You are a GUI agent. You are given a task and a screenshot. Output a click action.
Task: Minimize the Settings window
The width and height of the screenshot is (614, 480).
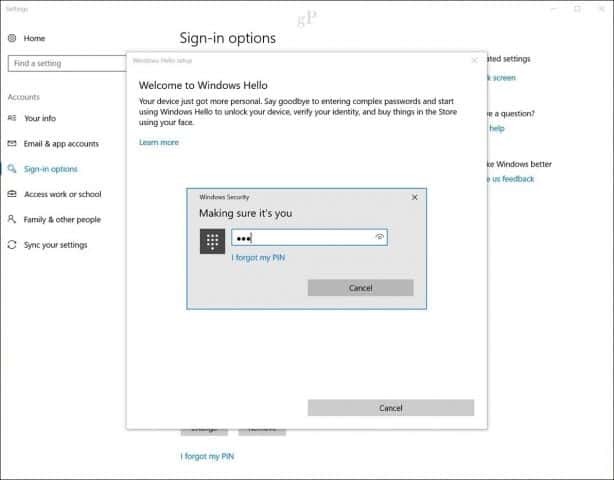pyautogui.click(x=554, y=9)
